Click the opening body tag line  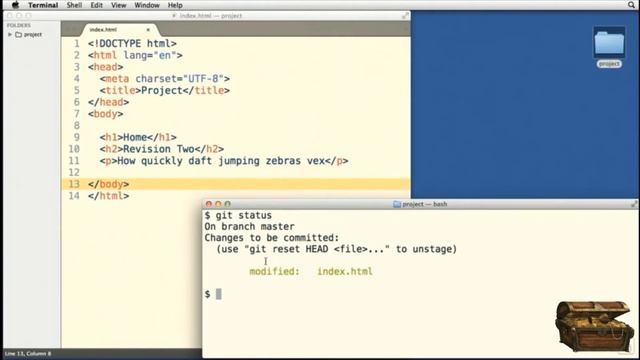click(x=105, y=114)
